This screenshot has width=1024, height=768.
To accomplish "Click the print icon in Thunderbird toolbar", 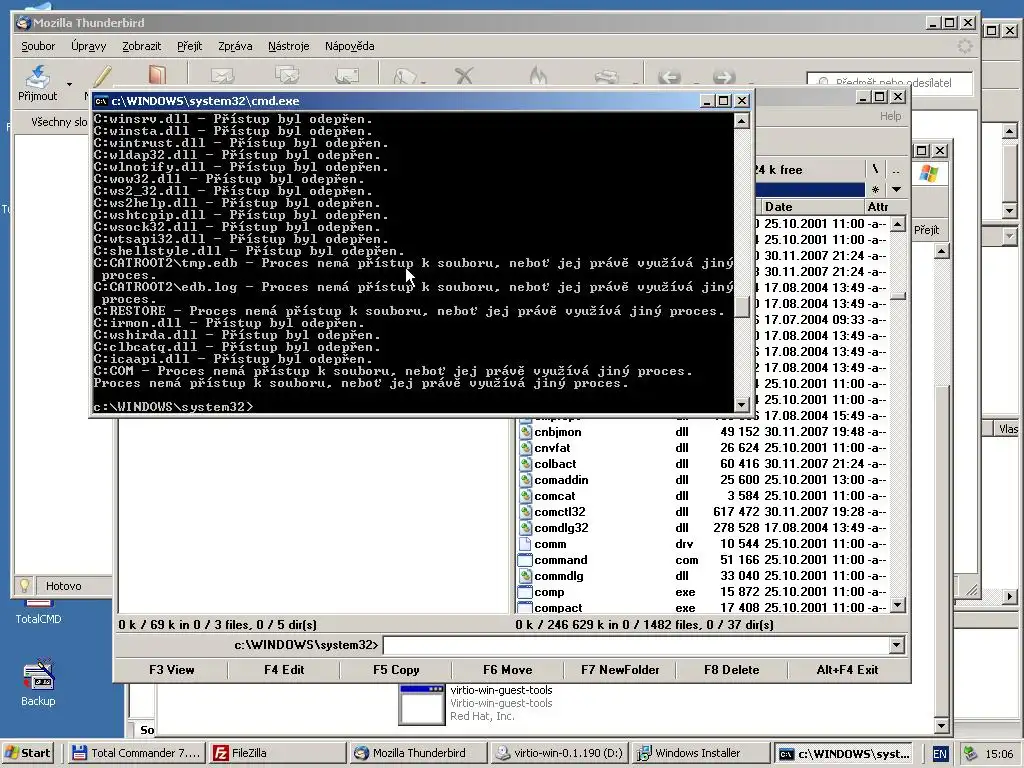I will (x=606, y=77).
